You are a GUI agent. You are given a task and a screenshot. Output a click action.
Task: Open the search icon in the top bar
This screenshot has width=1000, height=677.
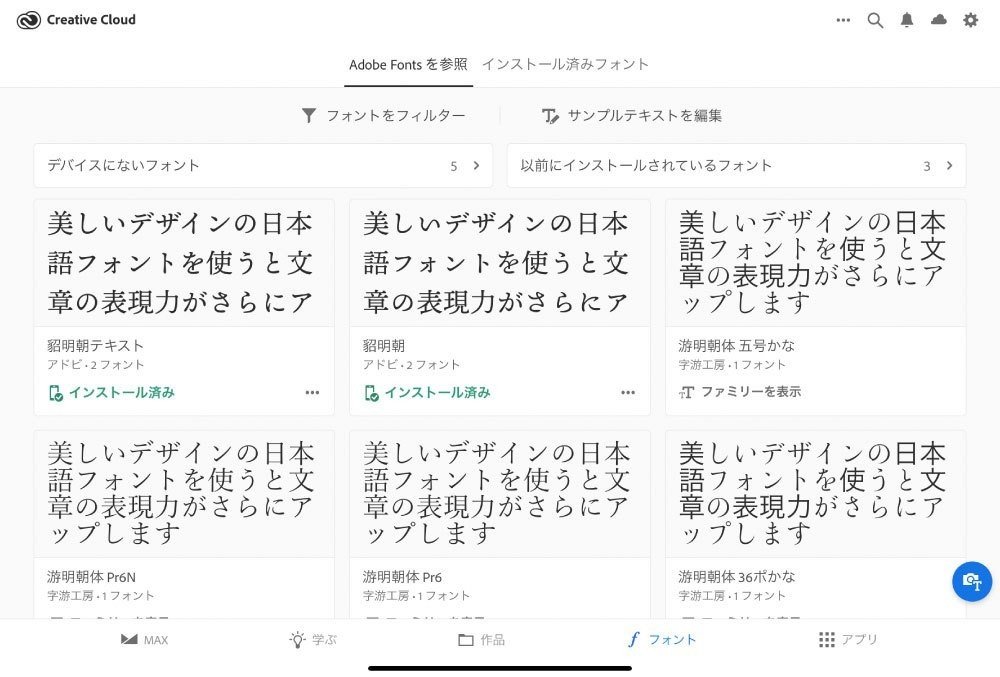[x=875, y=19]
